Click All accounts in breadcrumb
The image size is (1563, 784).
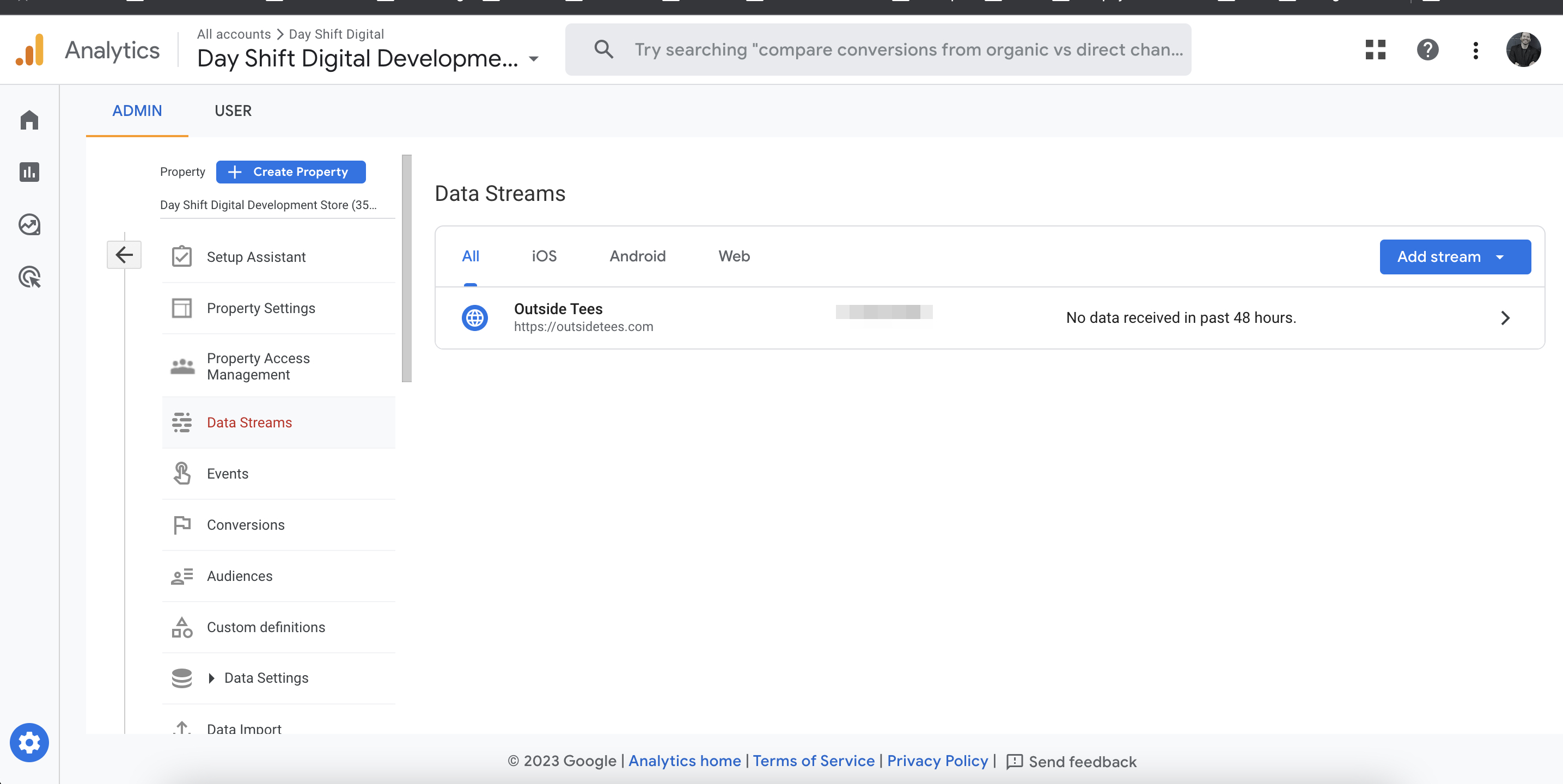(x=234, y=34)
